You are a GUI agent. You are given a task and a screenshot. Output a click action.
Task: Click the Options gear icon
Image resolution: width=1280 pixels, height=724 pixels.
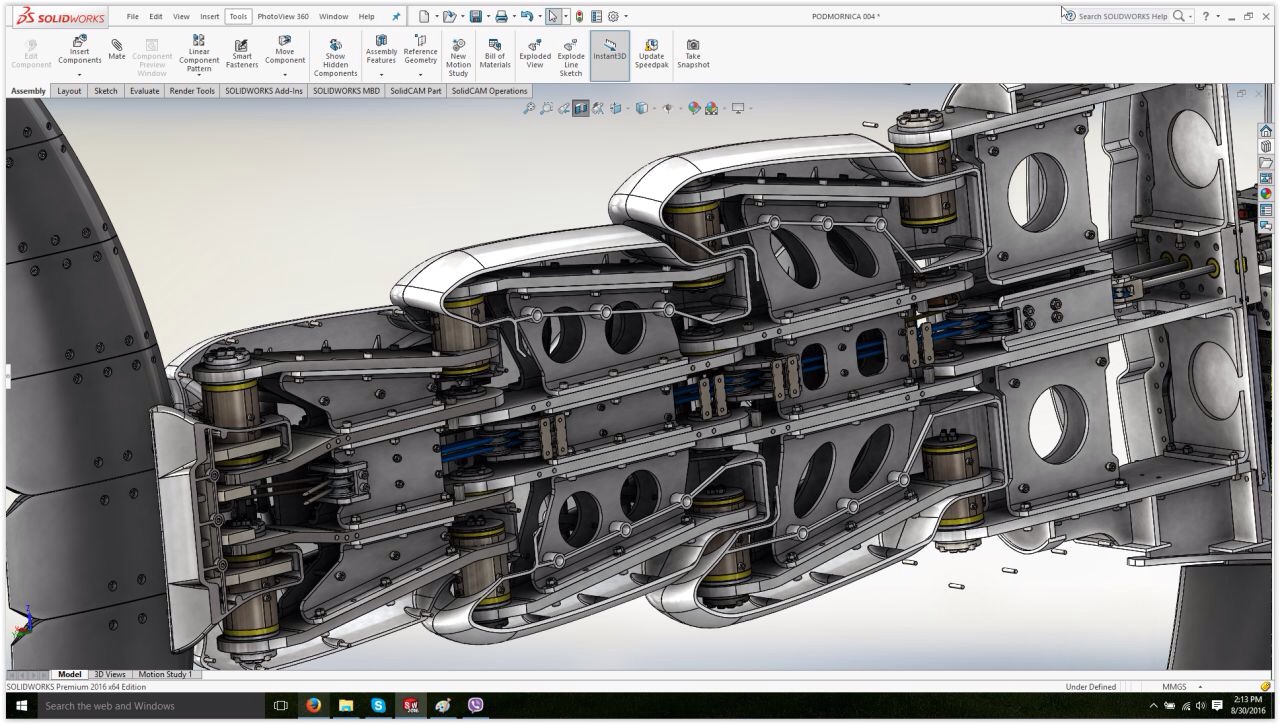613,16
